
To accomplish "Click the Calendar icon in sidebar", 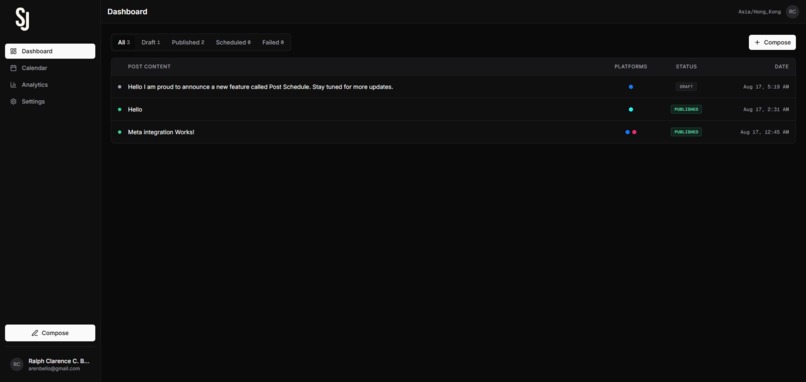I will 13,68.
